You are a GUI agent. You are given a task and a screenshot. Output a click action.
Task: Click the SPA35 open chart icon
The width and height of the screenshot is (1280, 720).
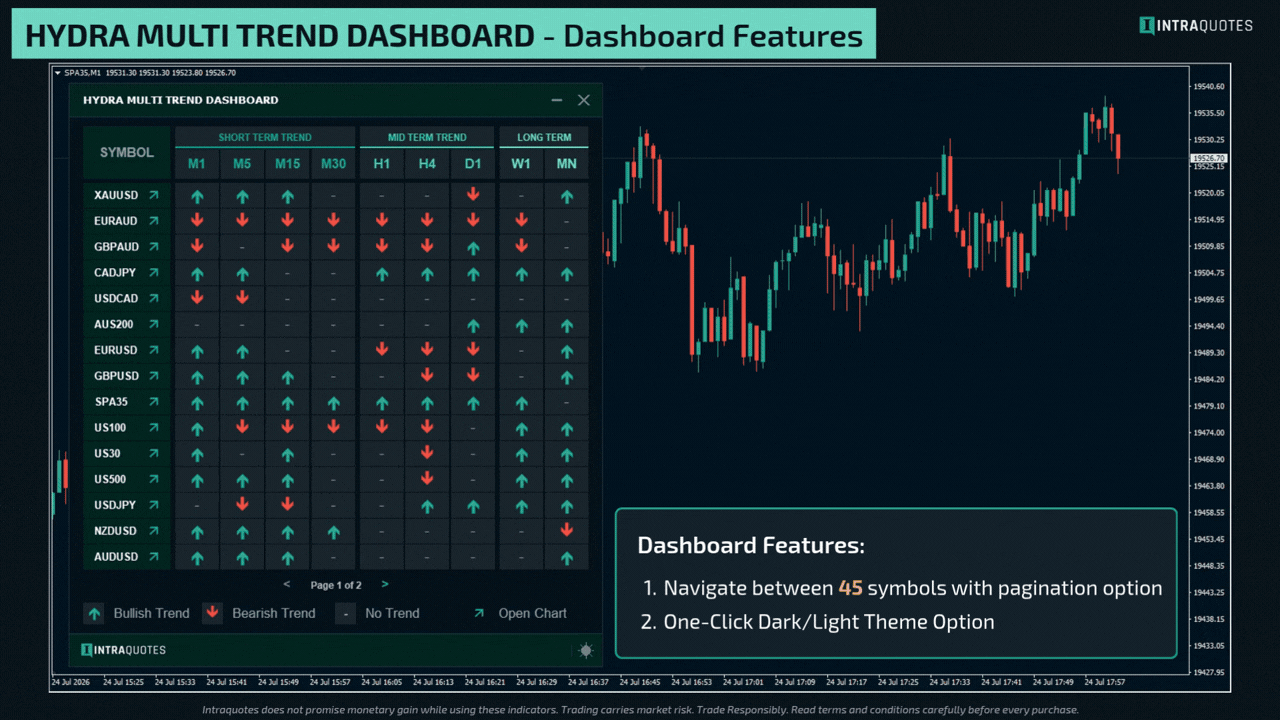(x=154, y=402)
